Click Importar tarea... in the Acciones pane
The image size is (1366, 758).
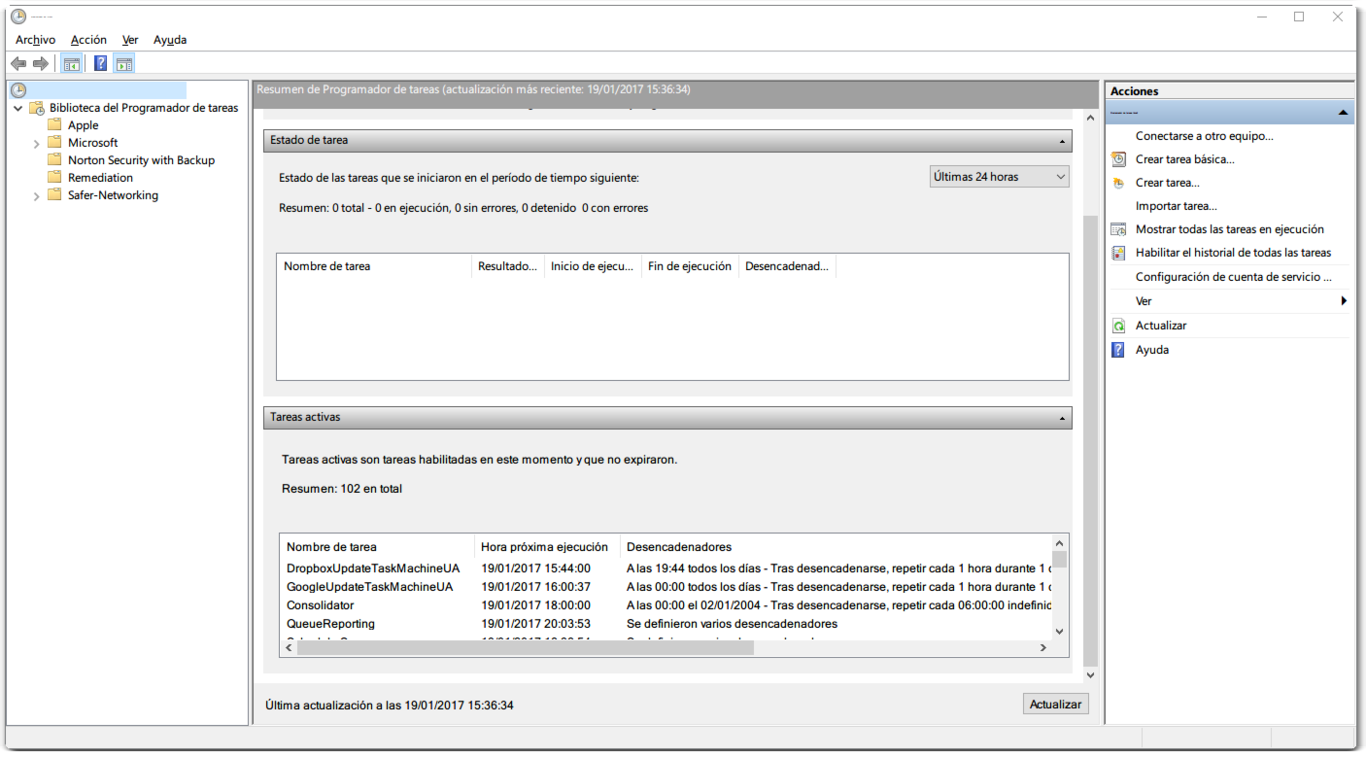tap(1176, 206)
